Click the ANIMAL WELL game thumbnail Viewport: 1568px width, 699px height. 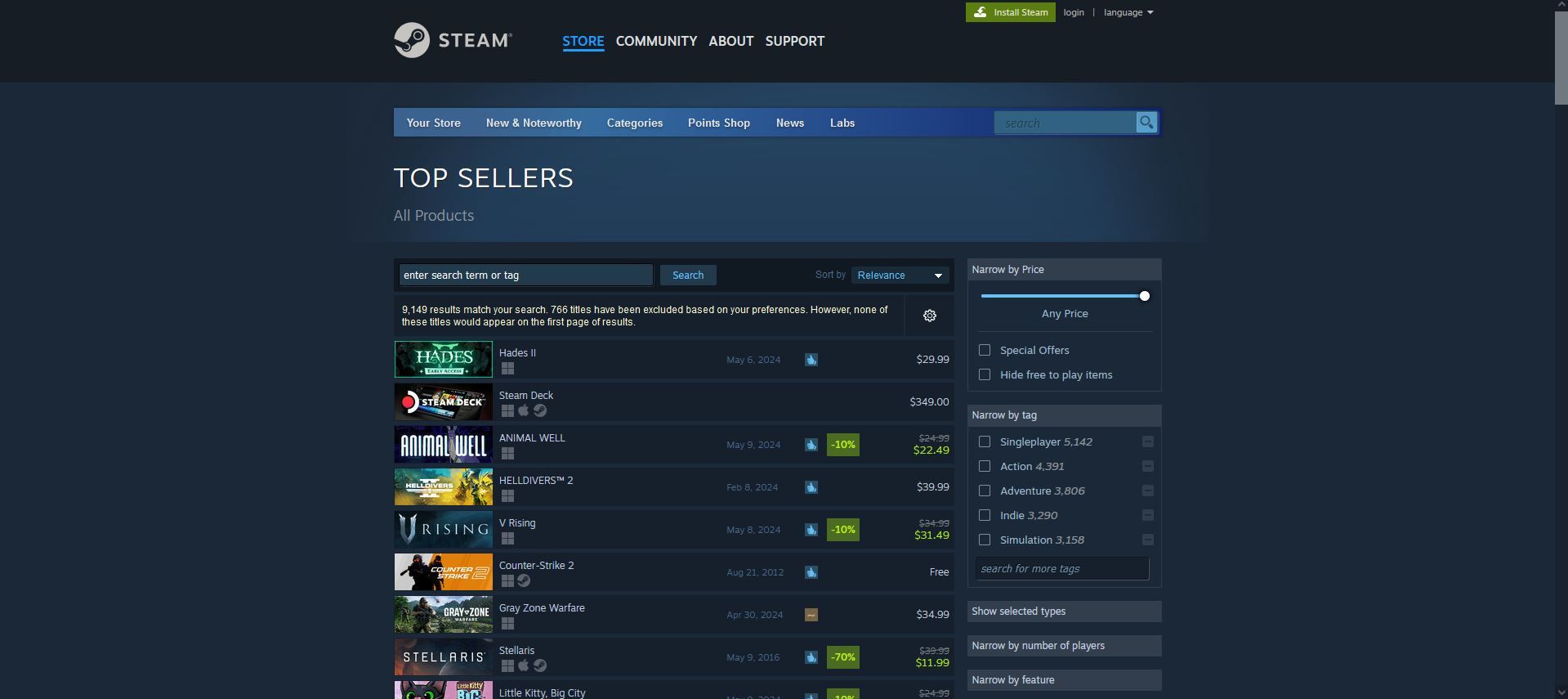point(444,445)
